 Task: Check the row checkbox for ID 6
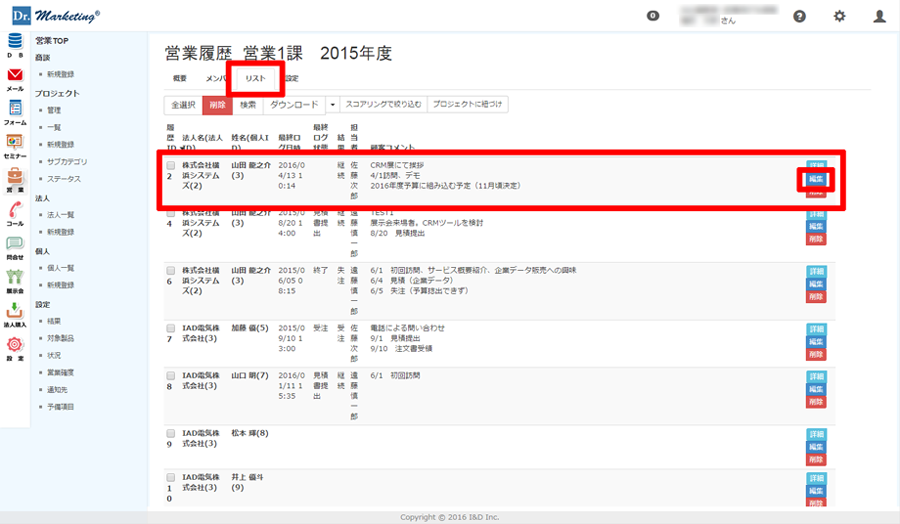tap(171, 271)
